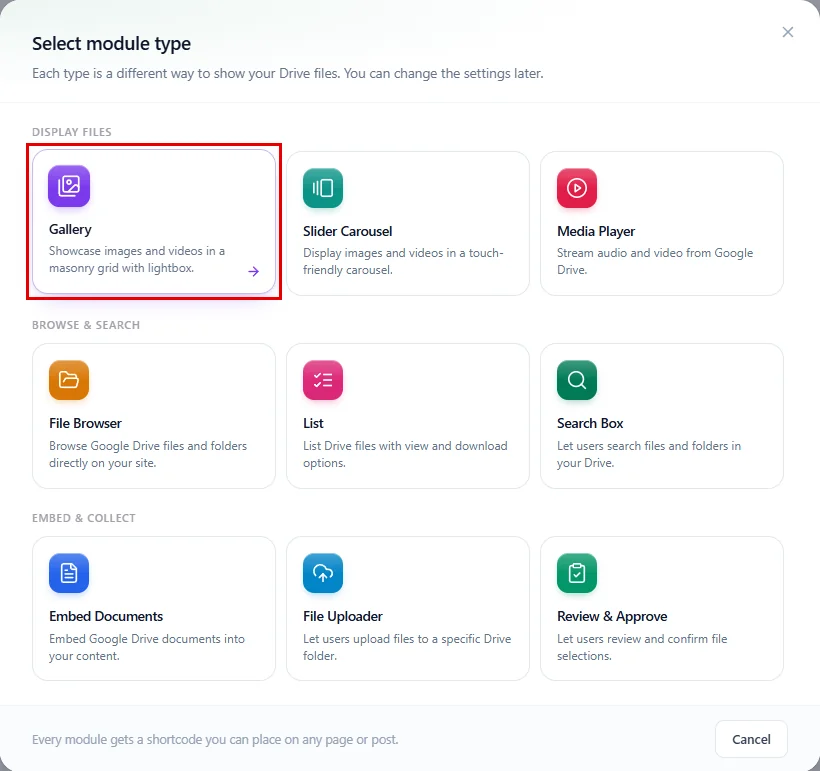Click 'Every module gets a shortcode' footer text

click(215, 739)
